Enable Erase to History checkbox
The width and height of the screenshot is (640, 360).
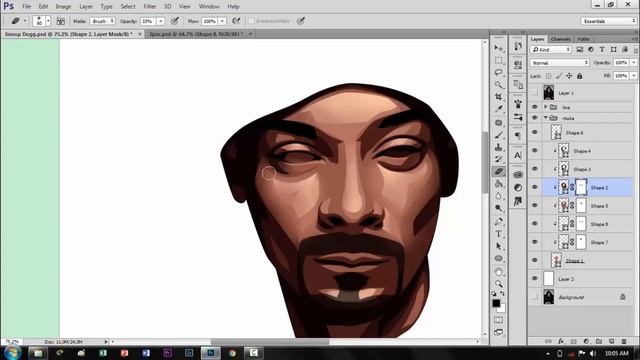(x=251, y=21)
